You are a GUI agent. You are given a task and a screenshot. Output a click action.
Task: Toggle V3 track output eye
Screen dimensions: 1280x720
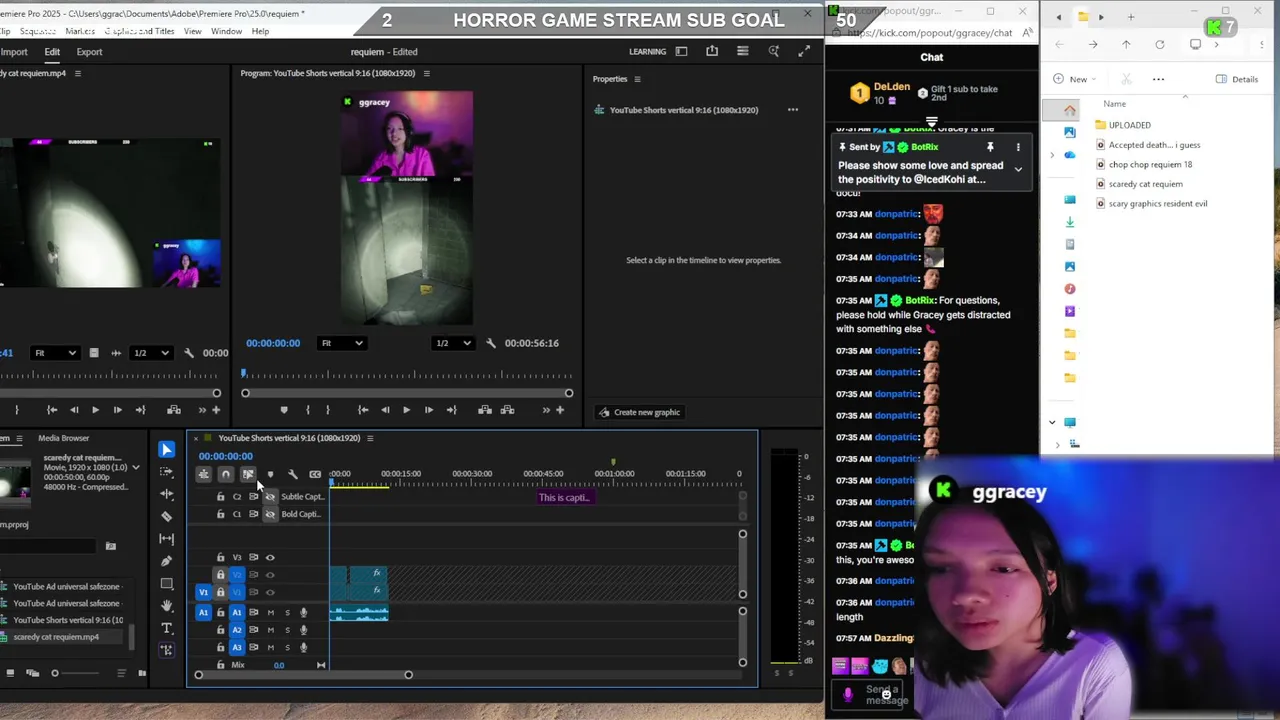pyautogui.click(x=270, y=557)
